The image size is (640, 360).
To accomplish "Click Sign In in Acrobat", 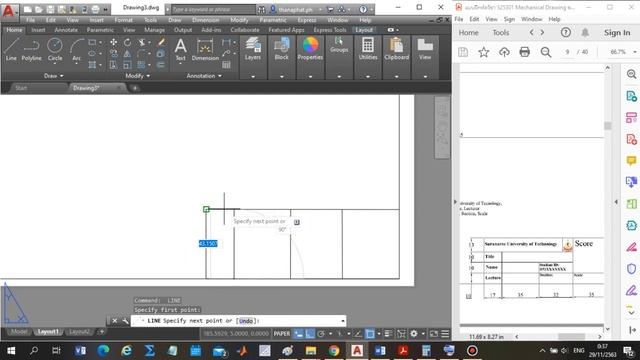I will coord(617,33).
